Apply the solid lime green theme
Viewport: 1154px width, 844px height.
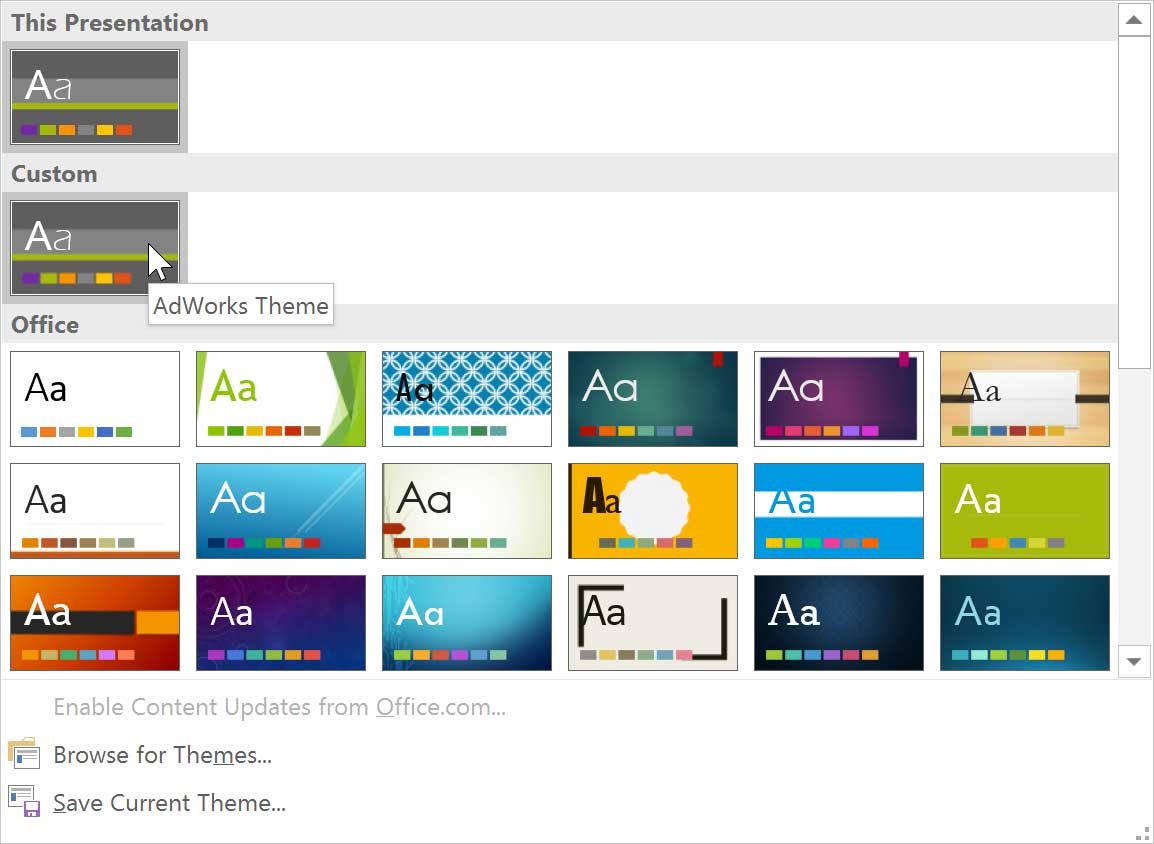point(1025,510)
